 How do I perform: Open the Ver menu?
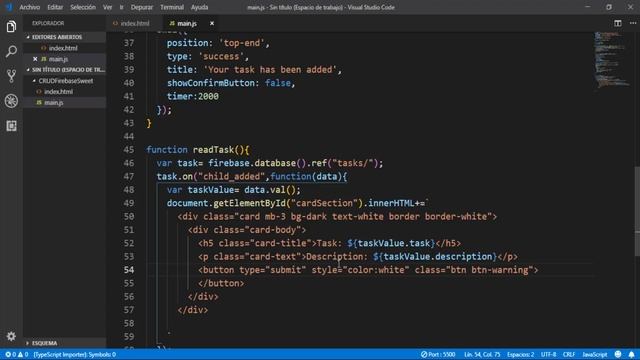pyautogui.click(x=107, y=7)
